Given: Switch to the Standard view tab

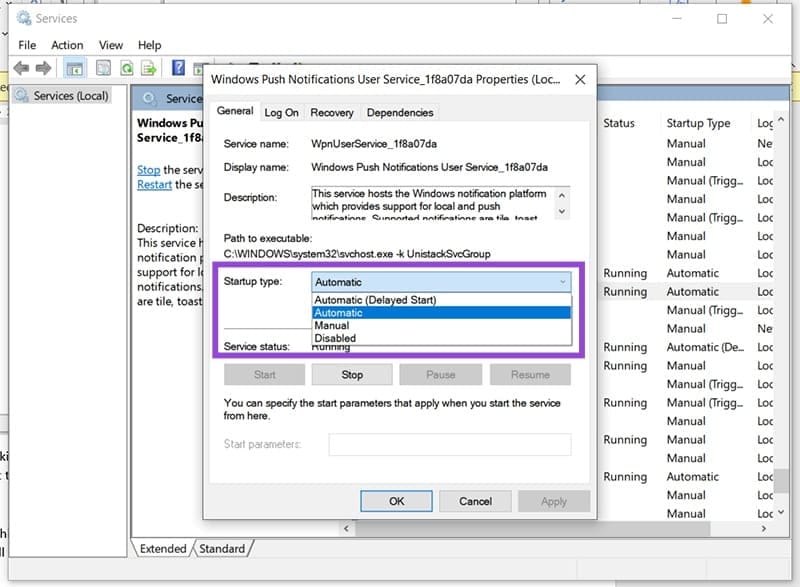Looking at the screenshot, I should [222, 549].
